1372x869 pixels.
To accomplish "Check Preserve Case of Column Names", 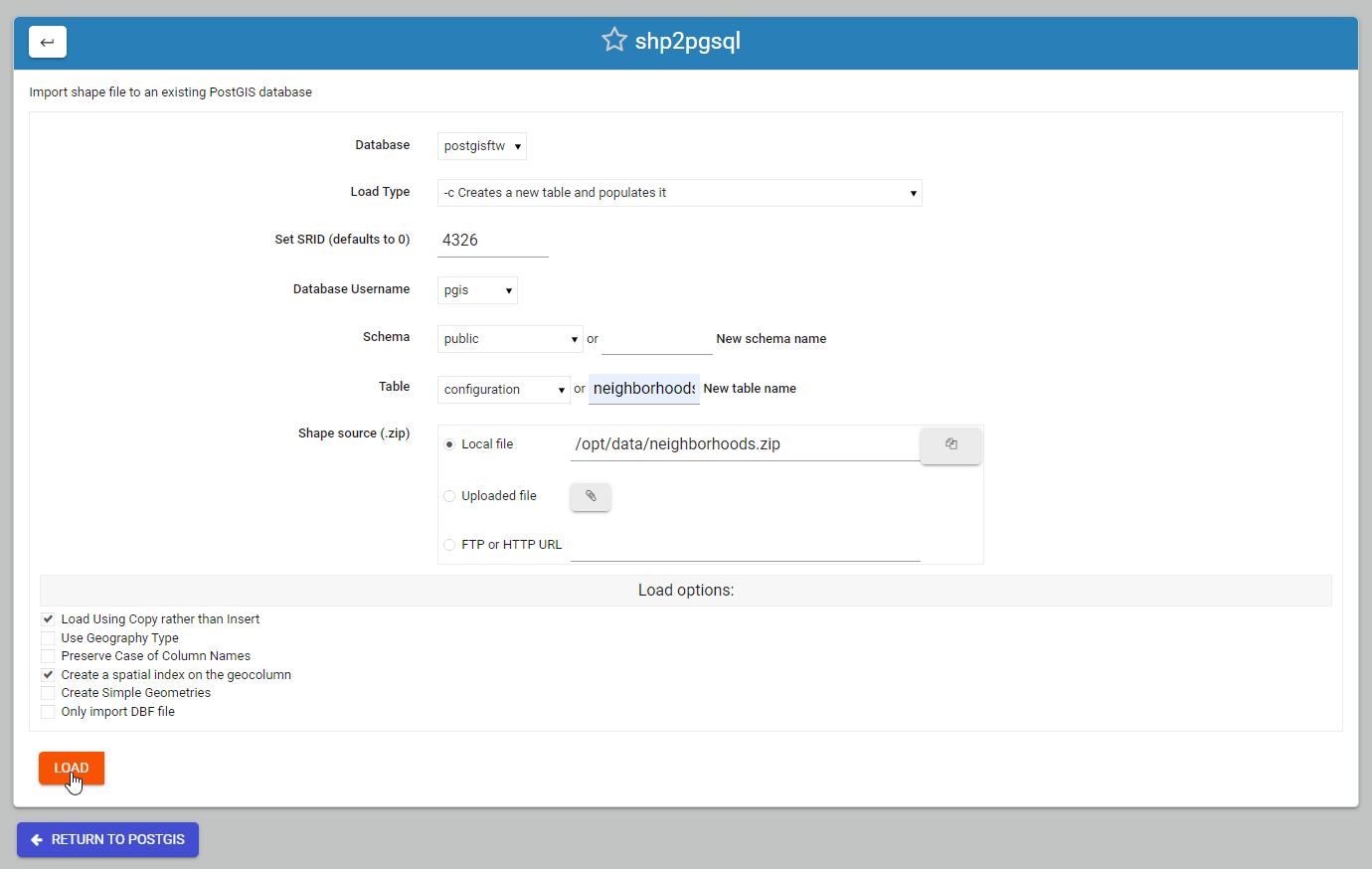I will pos(48,656).
